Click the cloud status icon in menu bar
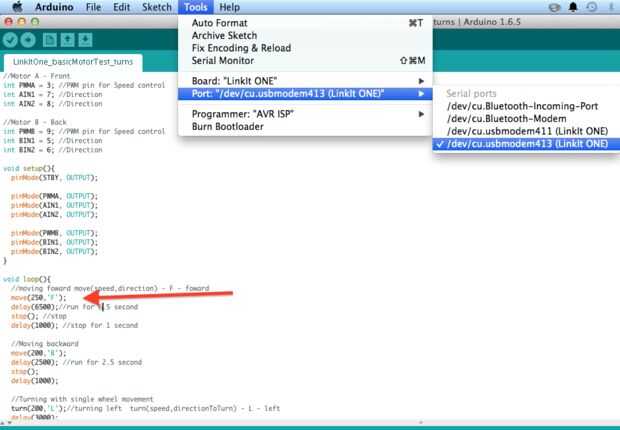This screenshot has height=430, width=620. pyautogui.click(x=554, y=7)
